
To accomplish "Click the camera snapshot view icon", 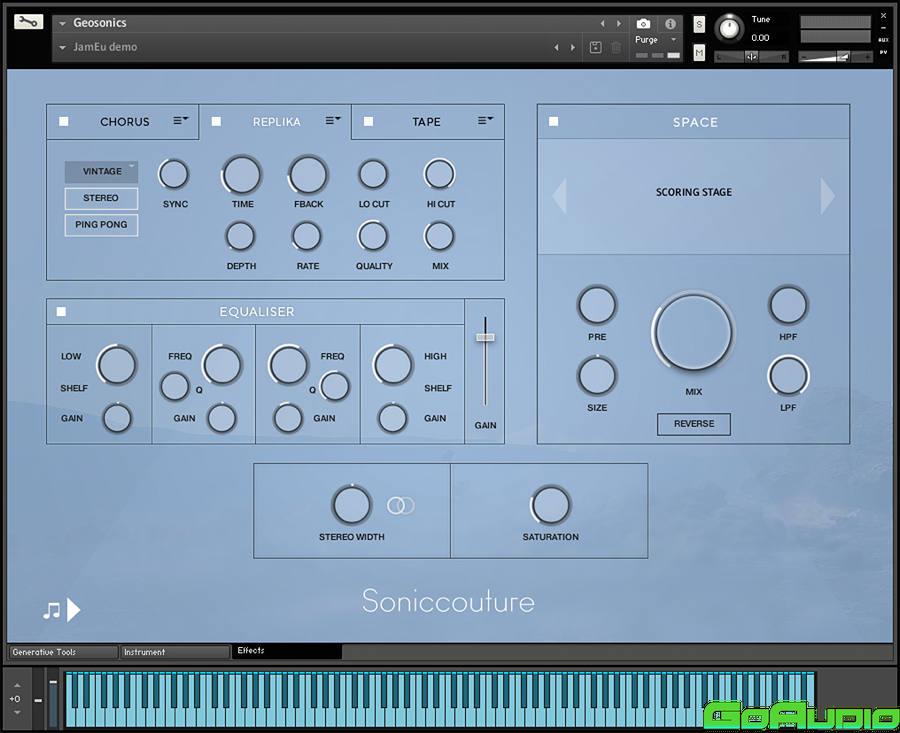I will click(x=643, y=24).
